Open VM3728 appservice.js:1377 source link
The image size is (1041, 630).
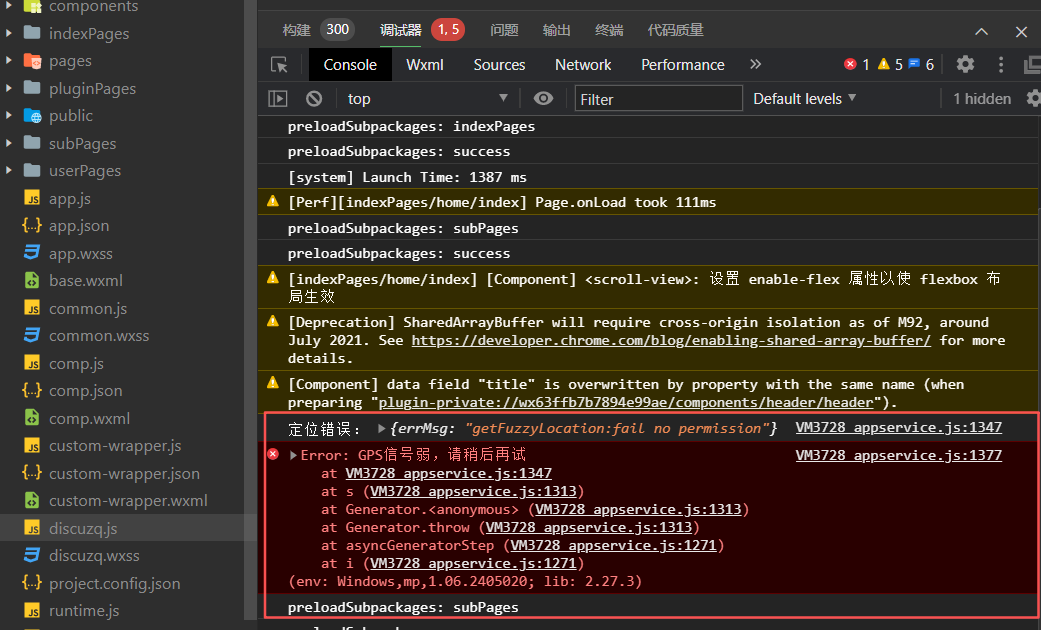click(x=899, y=455)
